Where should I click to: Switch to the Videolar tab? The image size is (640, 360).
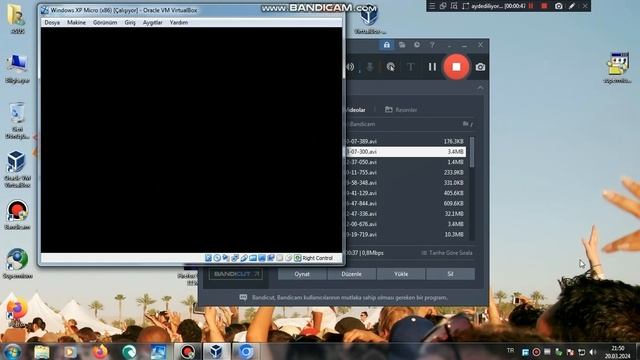click(x=356, y=110)
